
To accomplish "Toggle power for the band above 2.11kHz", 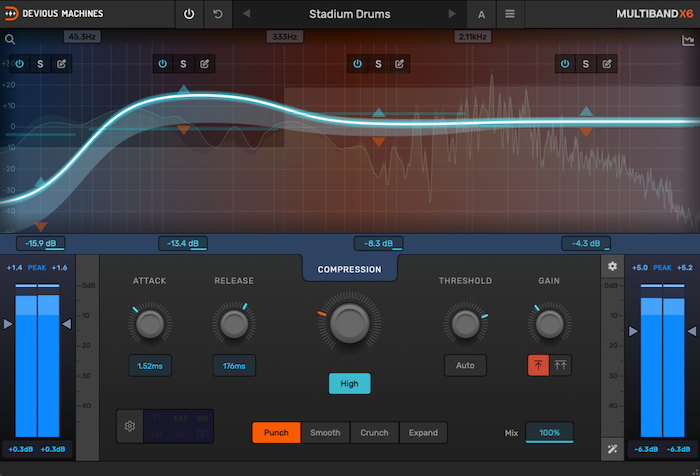I will (565, 64).
